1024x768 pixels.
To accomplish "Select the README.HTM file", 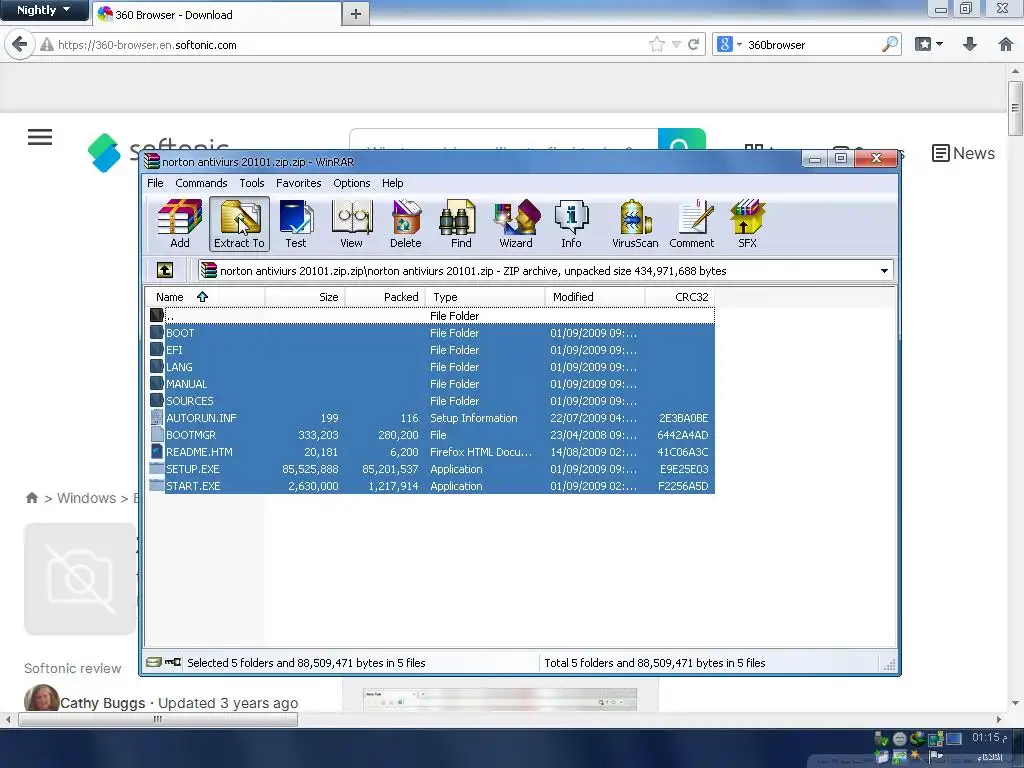I will point(432,452).
